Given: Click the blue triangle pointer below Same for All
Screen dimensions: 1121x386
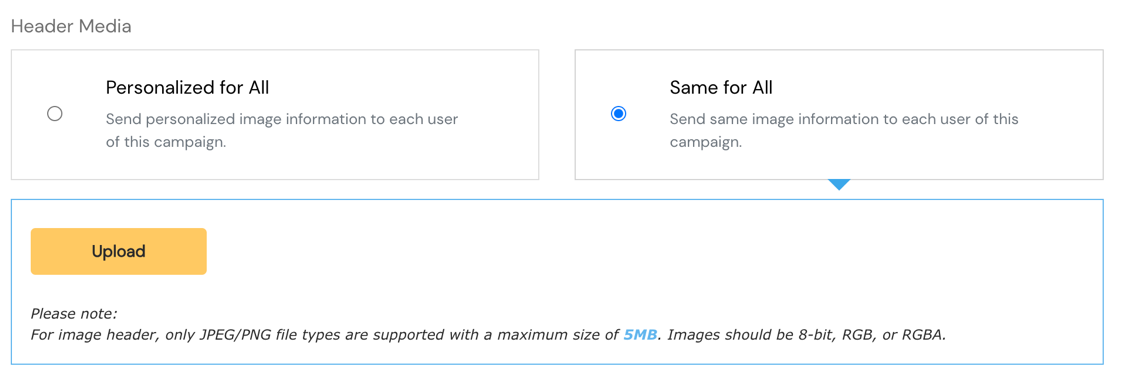Looking at the screenshot, I should point(839,184).
